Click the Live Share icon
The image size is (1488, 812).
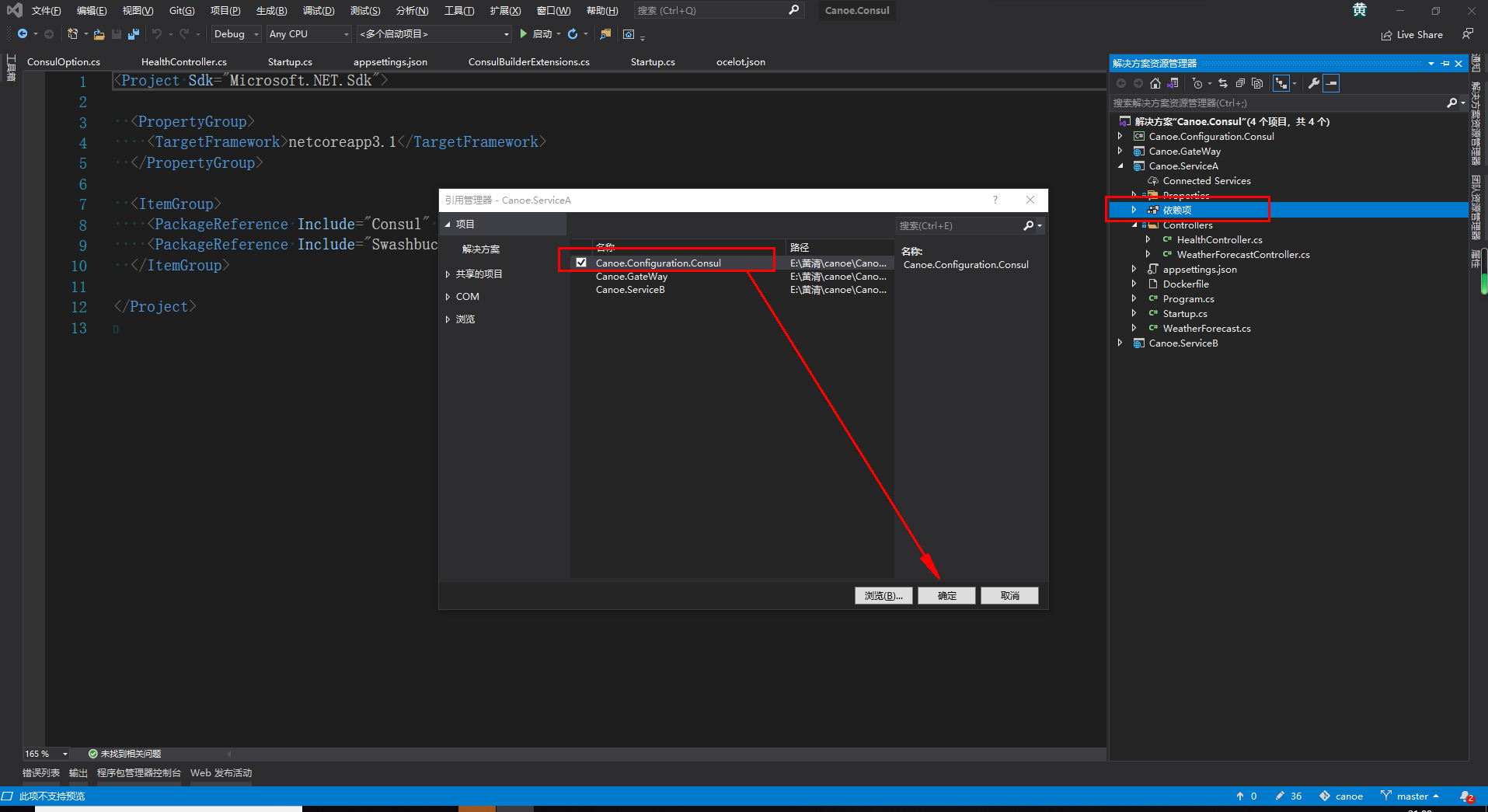(1386, 35)
